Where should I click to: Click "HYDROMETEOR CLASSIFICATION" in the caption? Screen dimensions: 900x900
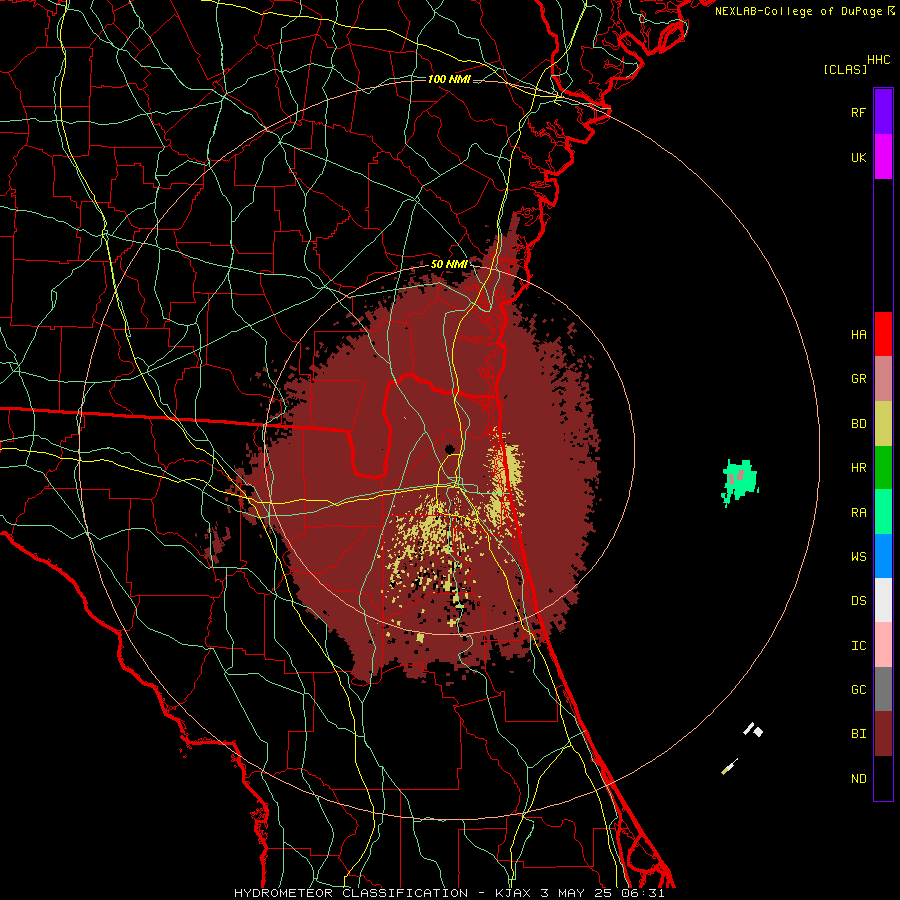point(351,893)
